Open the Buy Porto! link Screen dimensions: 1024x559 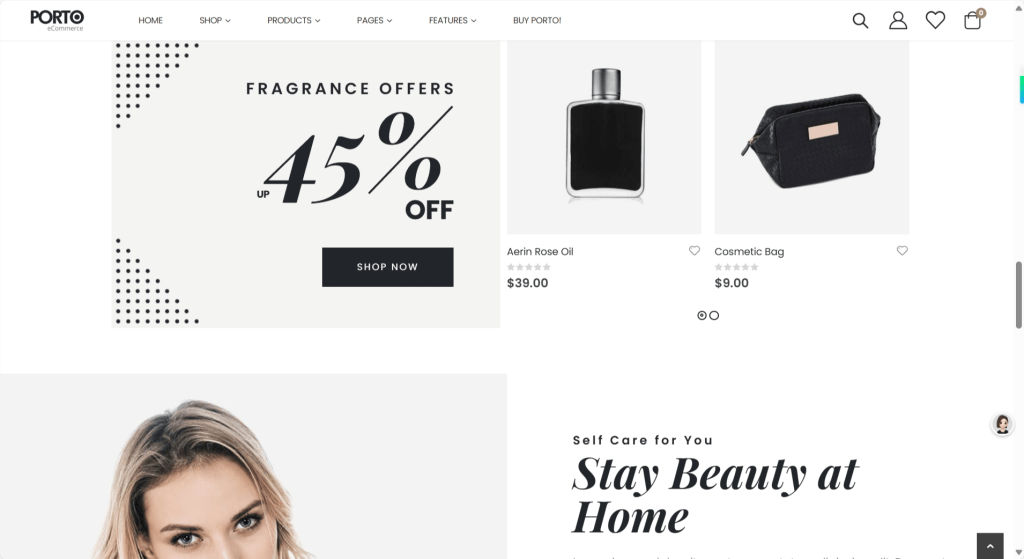[x=537, y=20]
